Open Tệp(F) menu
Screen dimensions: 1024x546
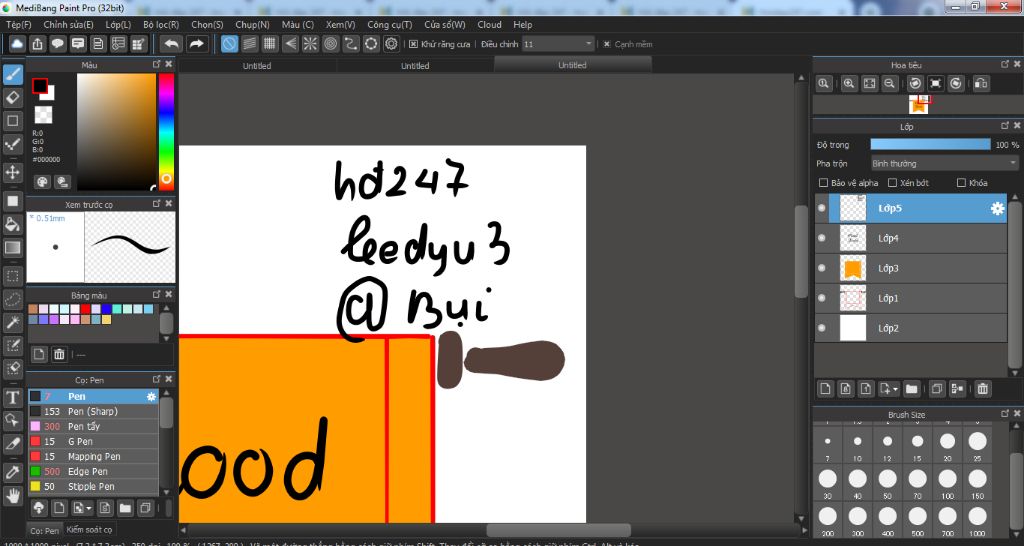18,25
